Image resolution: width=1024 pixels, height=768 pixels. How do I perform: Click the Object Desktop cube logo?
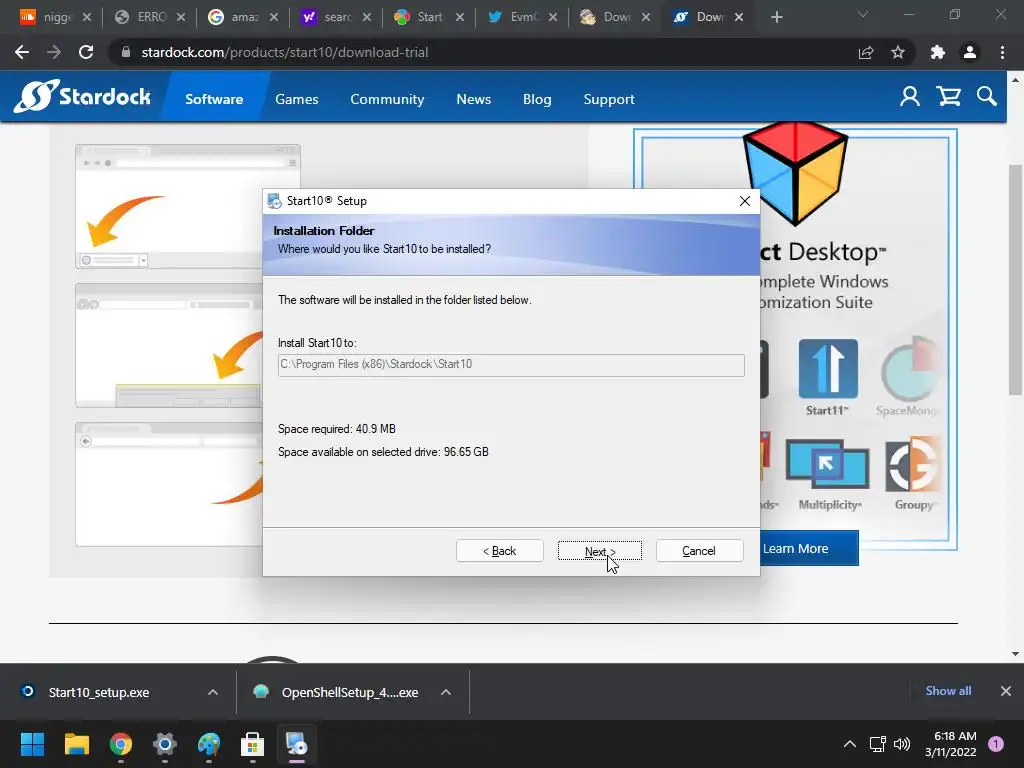pyautogui.click(x=795, y=172)
